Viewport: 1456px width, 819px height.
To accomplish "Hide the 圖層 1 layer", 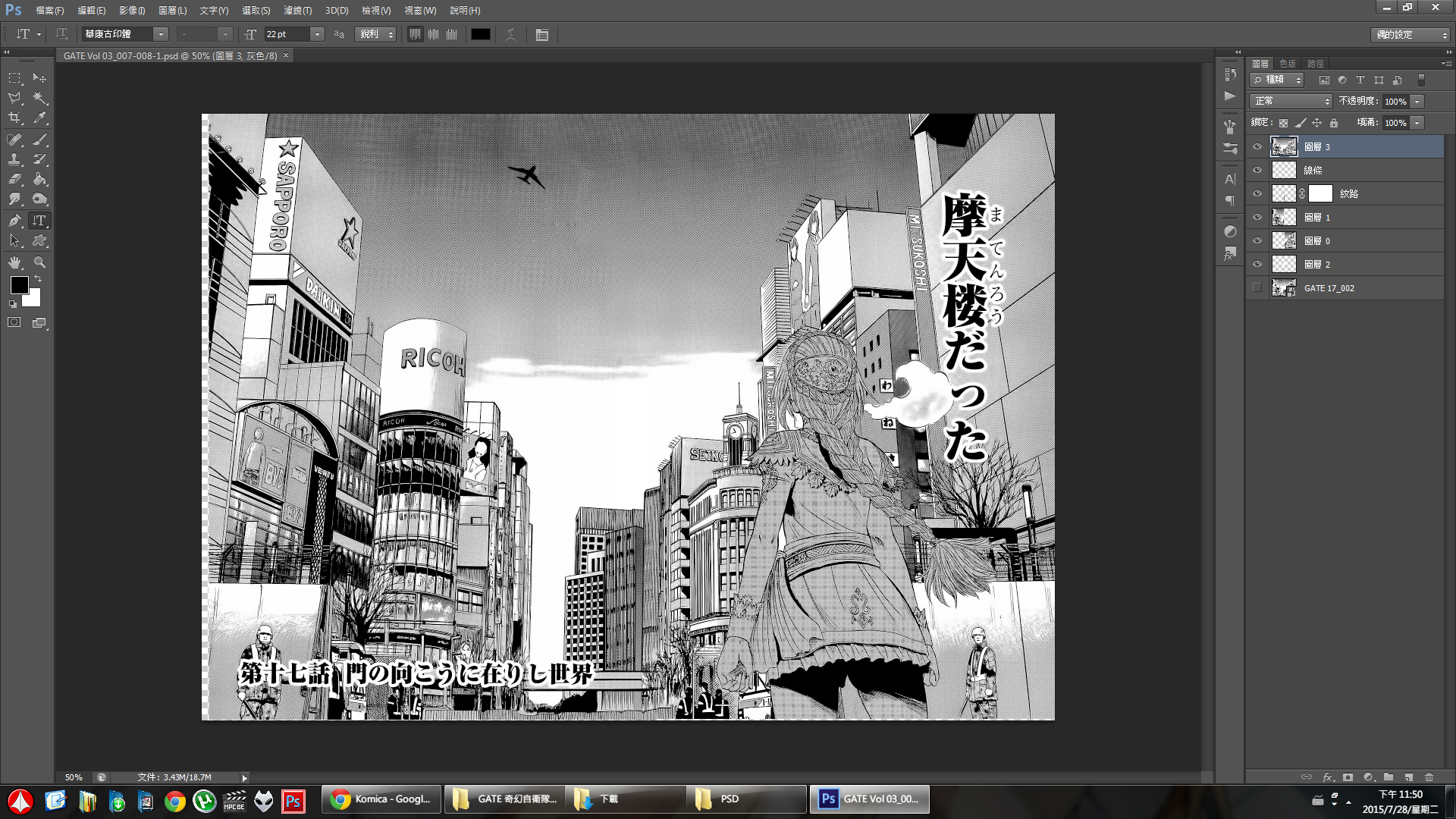I will (x=1257, y=218).
